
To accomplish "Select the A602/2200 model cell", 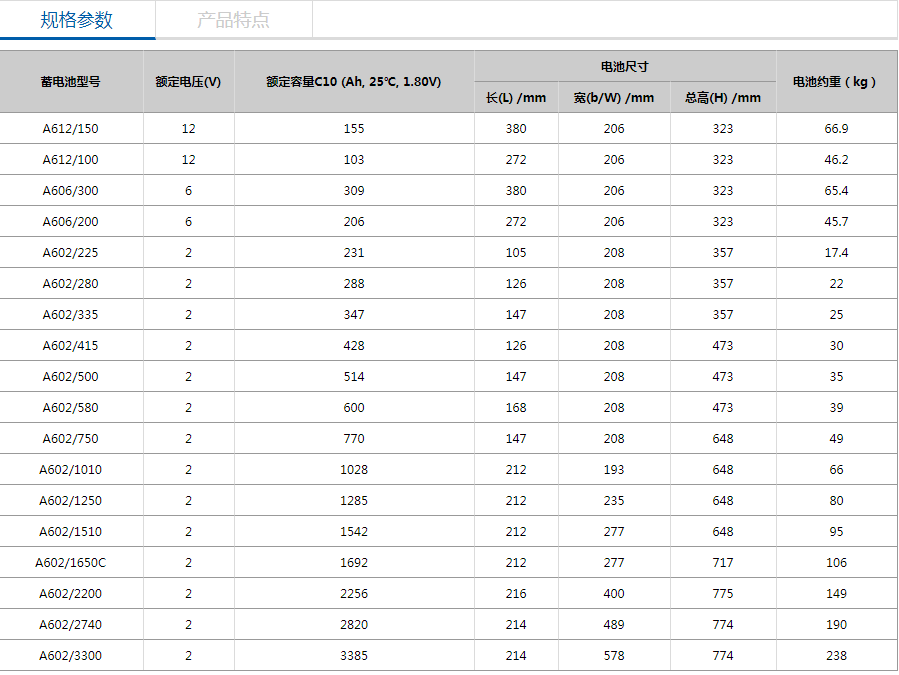I will (71, 594).
